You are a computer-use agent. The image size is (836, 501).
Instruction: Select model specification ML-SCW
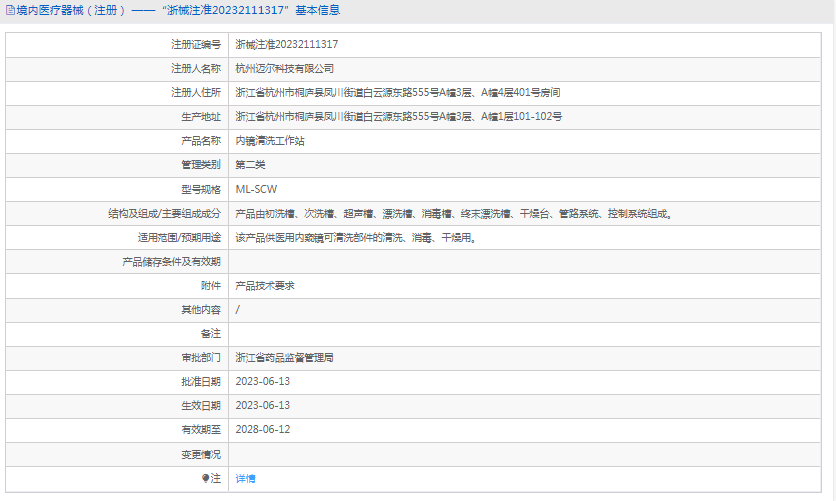point(256,189)
